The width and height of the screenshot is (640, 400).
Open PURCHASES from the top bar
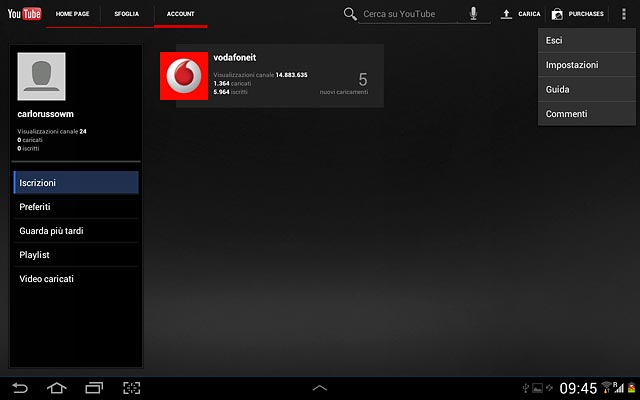tap(578, 14)
